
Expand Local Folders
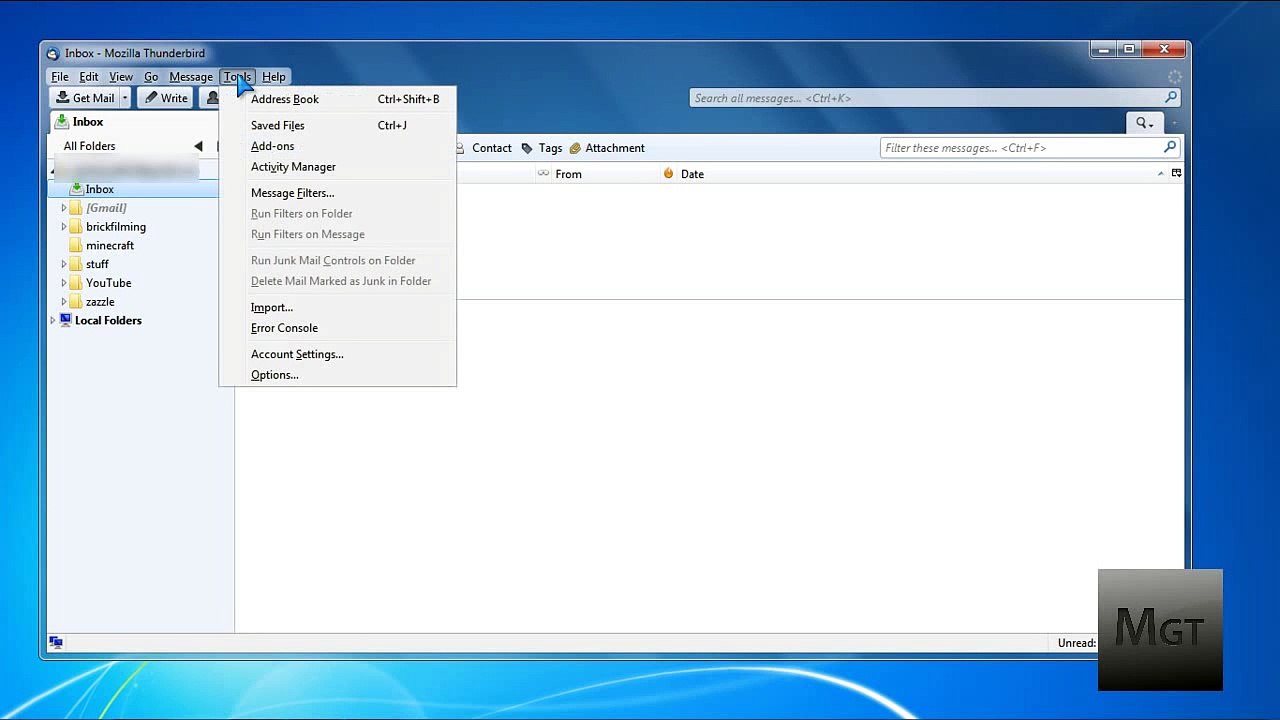[x=53, y=321]
